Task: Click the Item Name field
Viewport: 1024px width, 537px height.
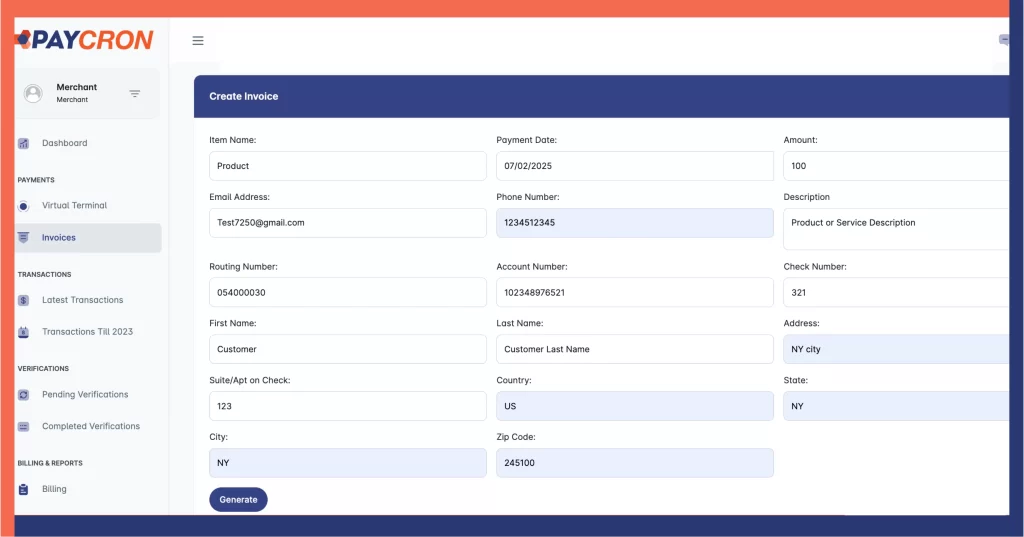Action: 347,166
